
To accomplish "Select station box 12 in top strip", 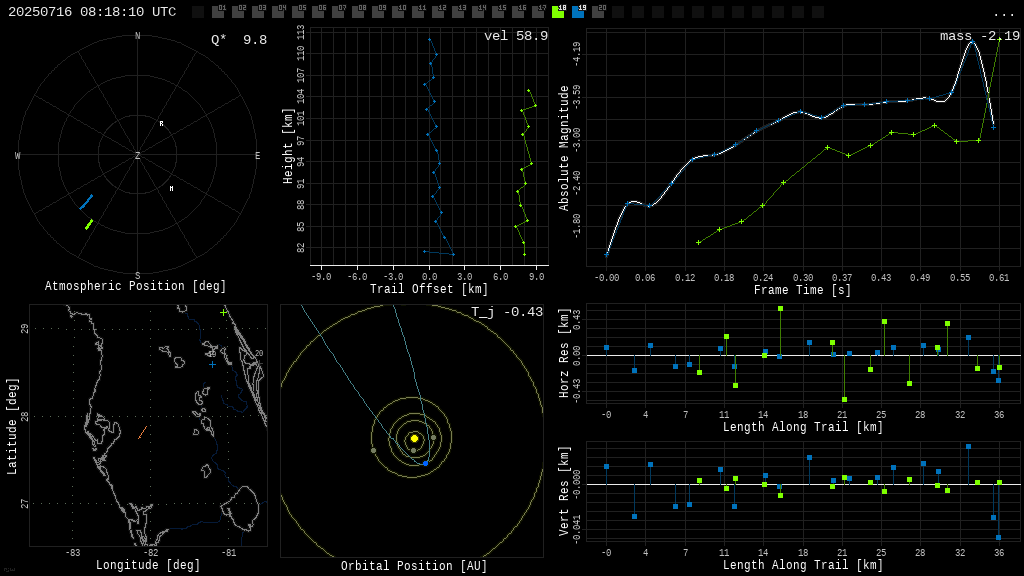I will (438, 12).
